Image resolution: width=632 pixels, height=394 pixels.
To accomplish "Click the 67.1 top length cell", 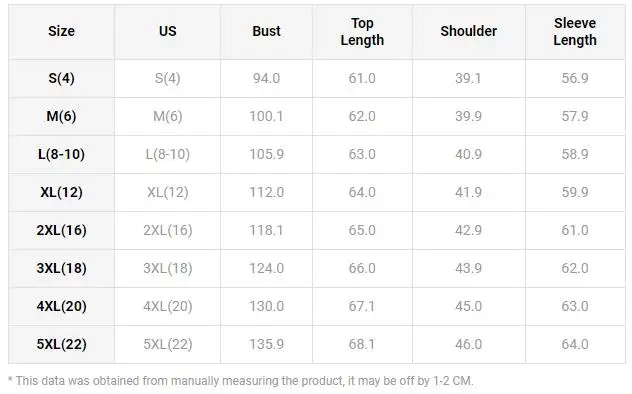I will 362,306.
